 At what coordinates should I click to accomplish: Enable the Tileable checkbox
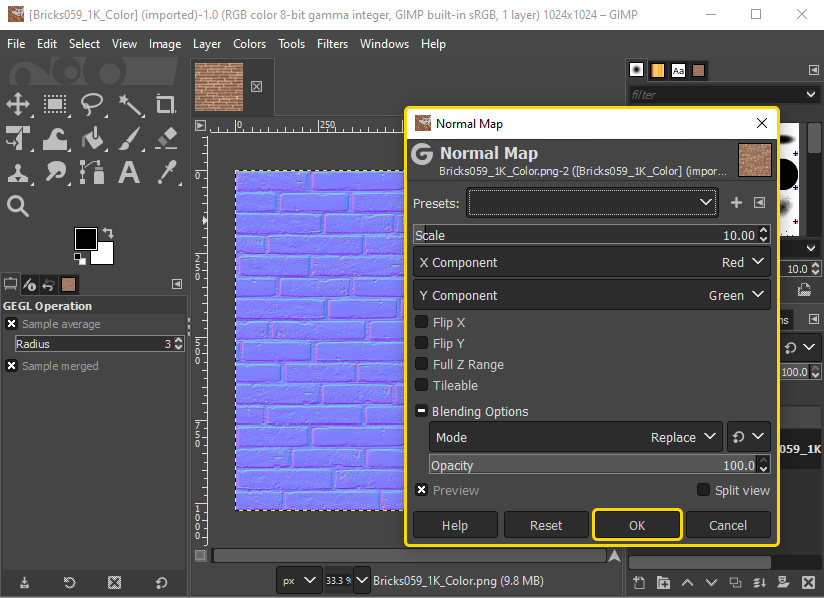(421, 385)
